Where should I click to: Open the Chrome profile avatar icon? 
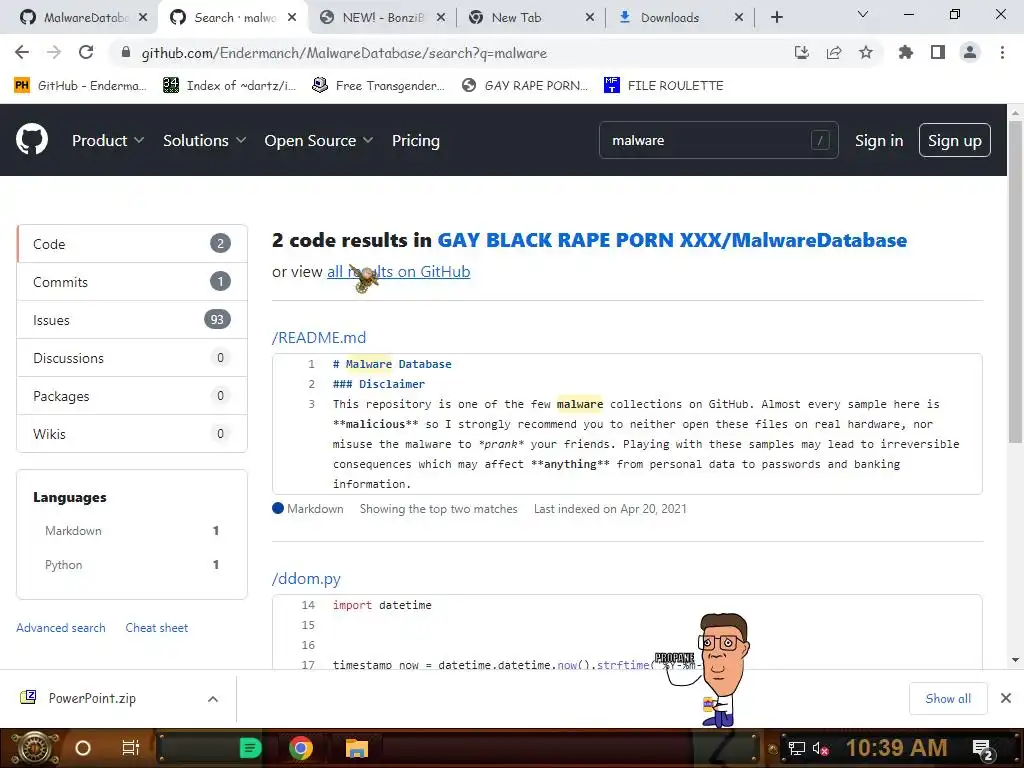(970, 53)
